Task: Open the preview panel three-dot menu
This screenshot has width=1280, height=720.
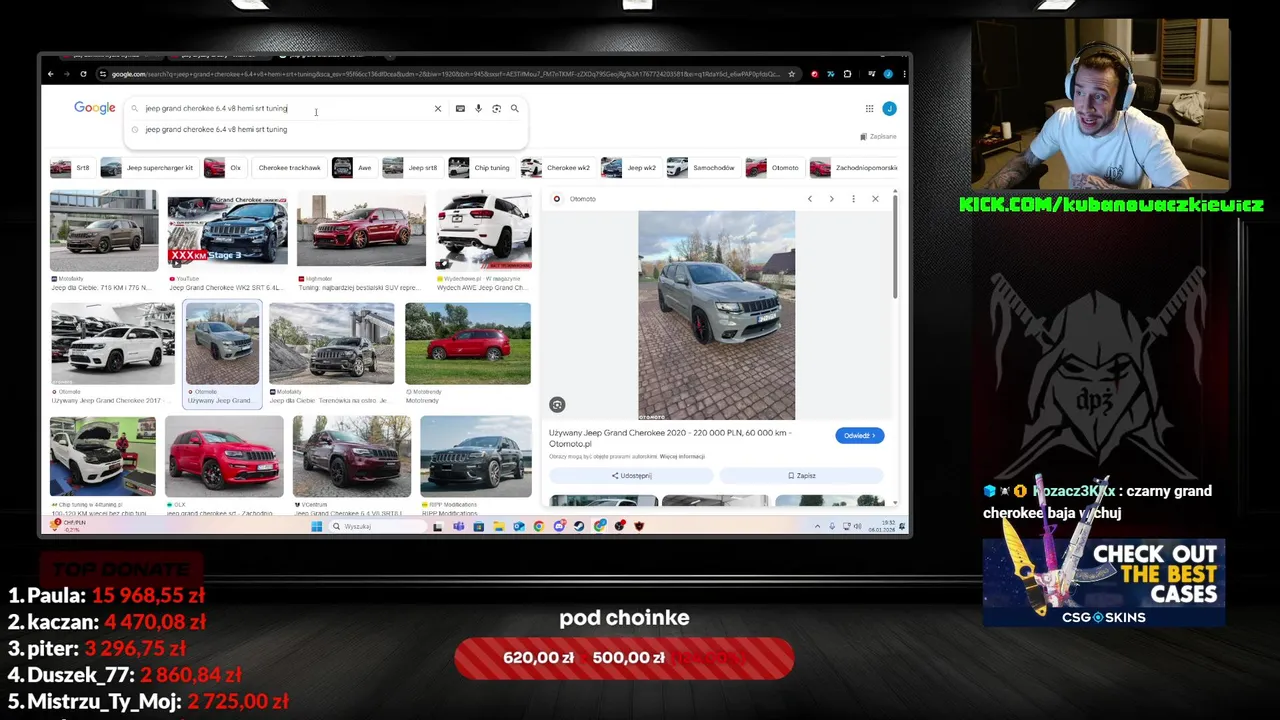Action: click(853, 199)
